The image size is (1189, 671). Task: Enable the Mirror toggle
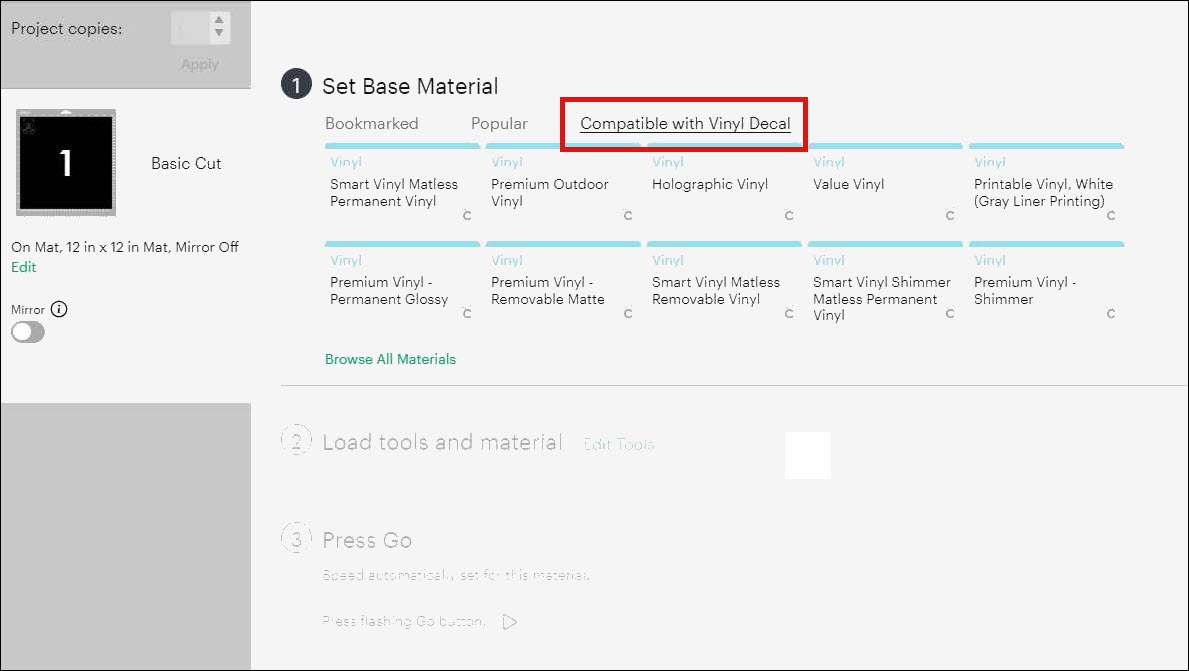tap(28, 331)
